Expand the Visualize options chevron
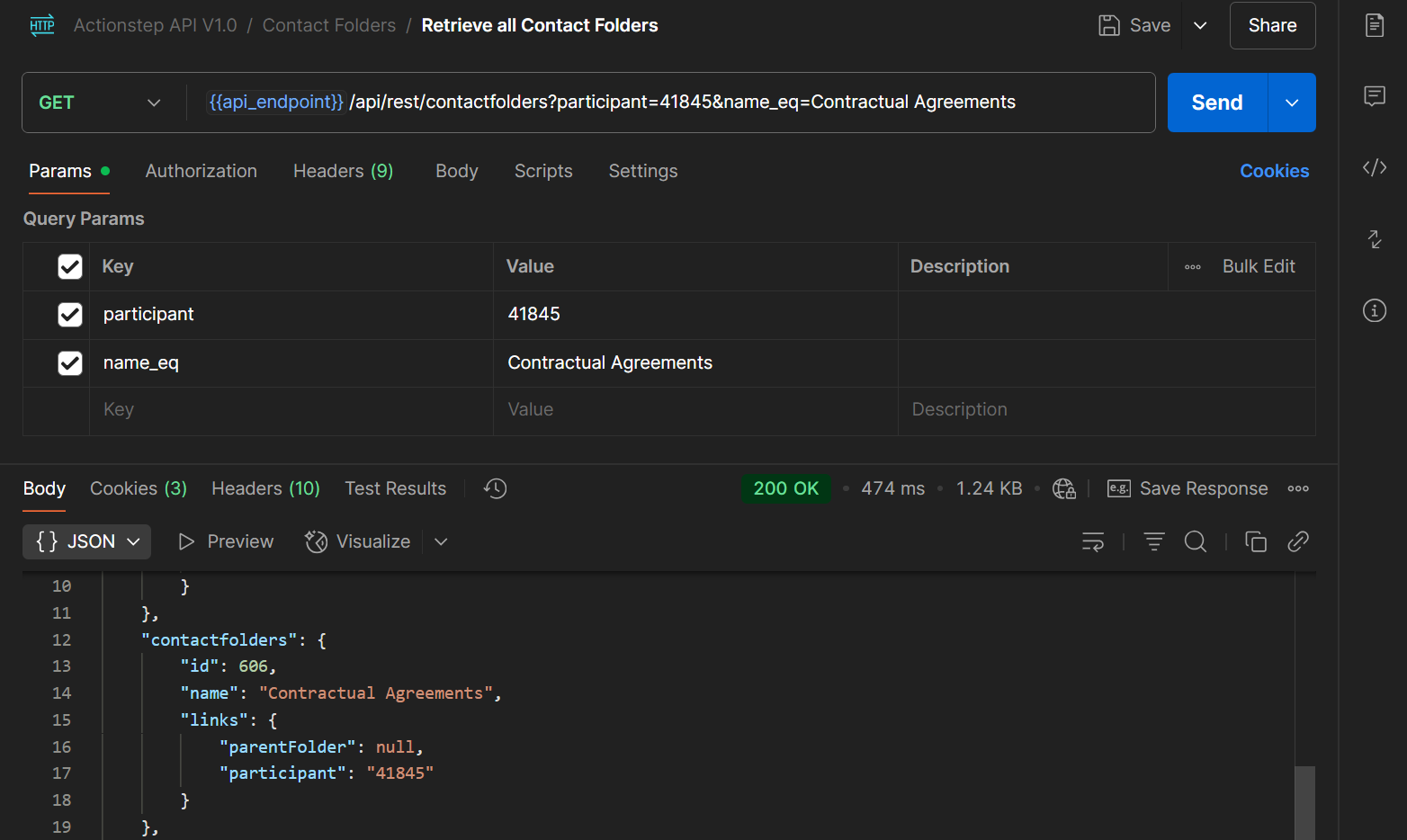 click(x=441, y=541)
